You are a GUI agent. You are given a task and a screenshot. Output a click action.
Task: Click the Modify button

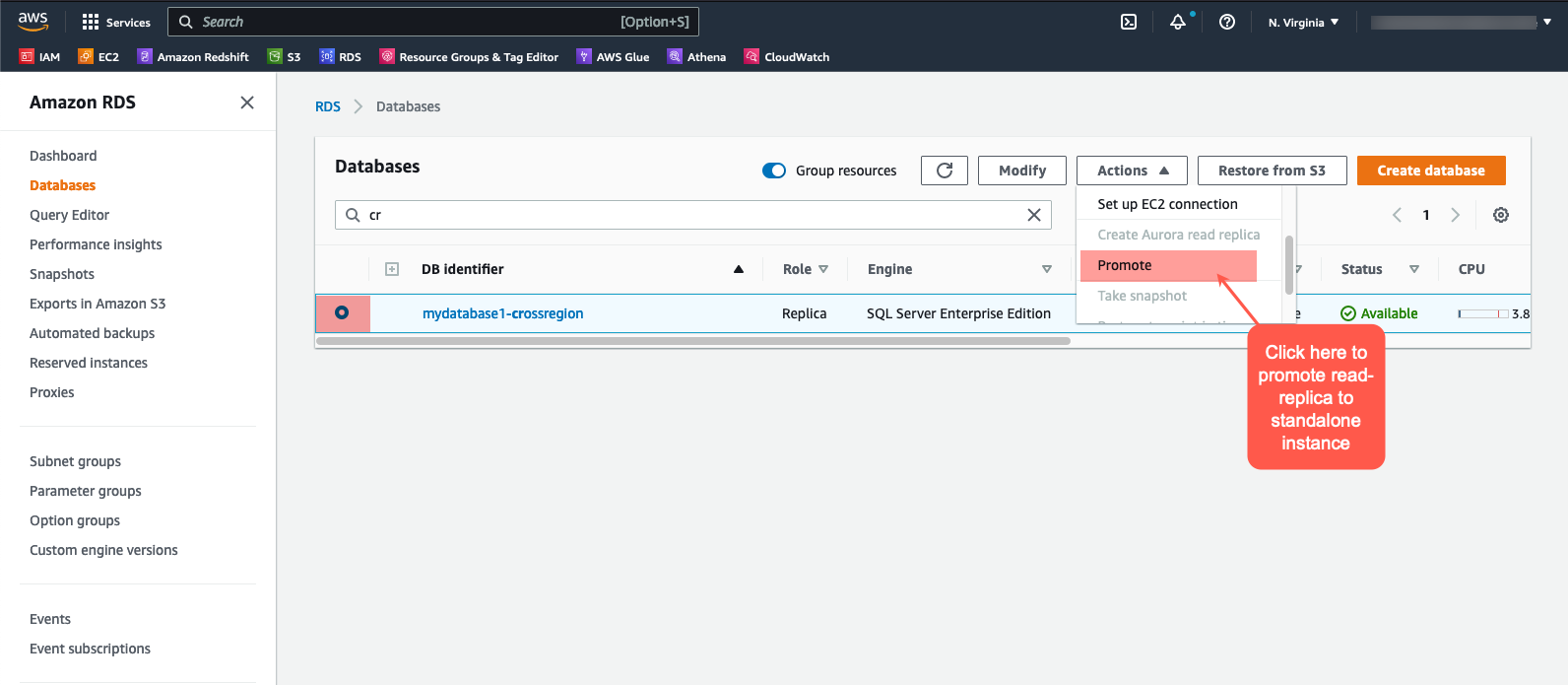click(x=1022, y=171)
